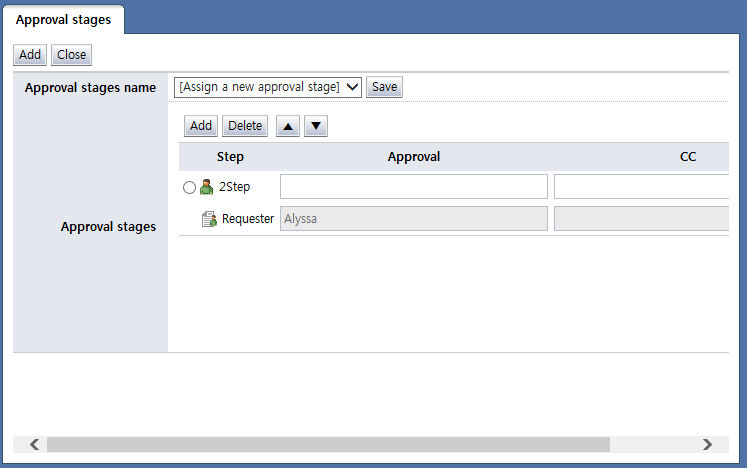
Task: Click the left arrow of the horizontal scrollbar
Action: [33, 444]
